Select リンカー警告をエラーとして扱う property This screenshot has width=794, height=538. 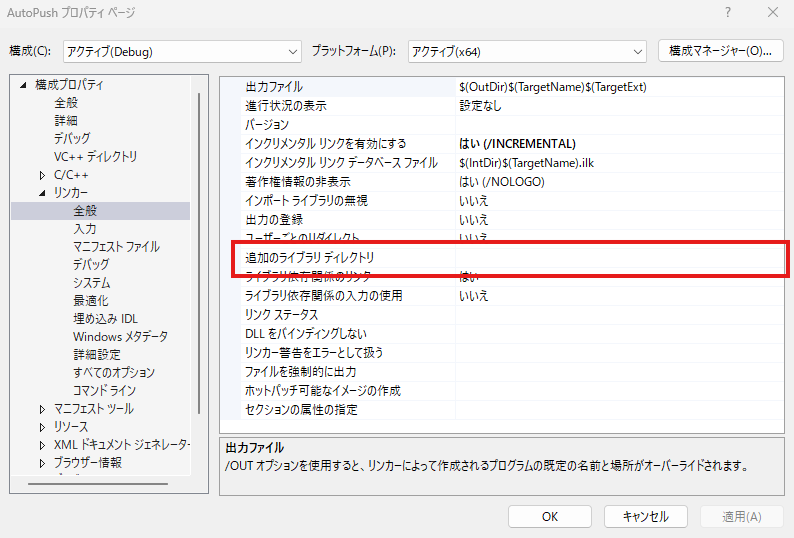tap(314, 353)
